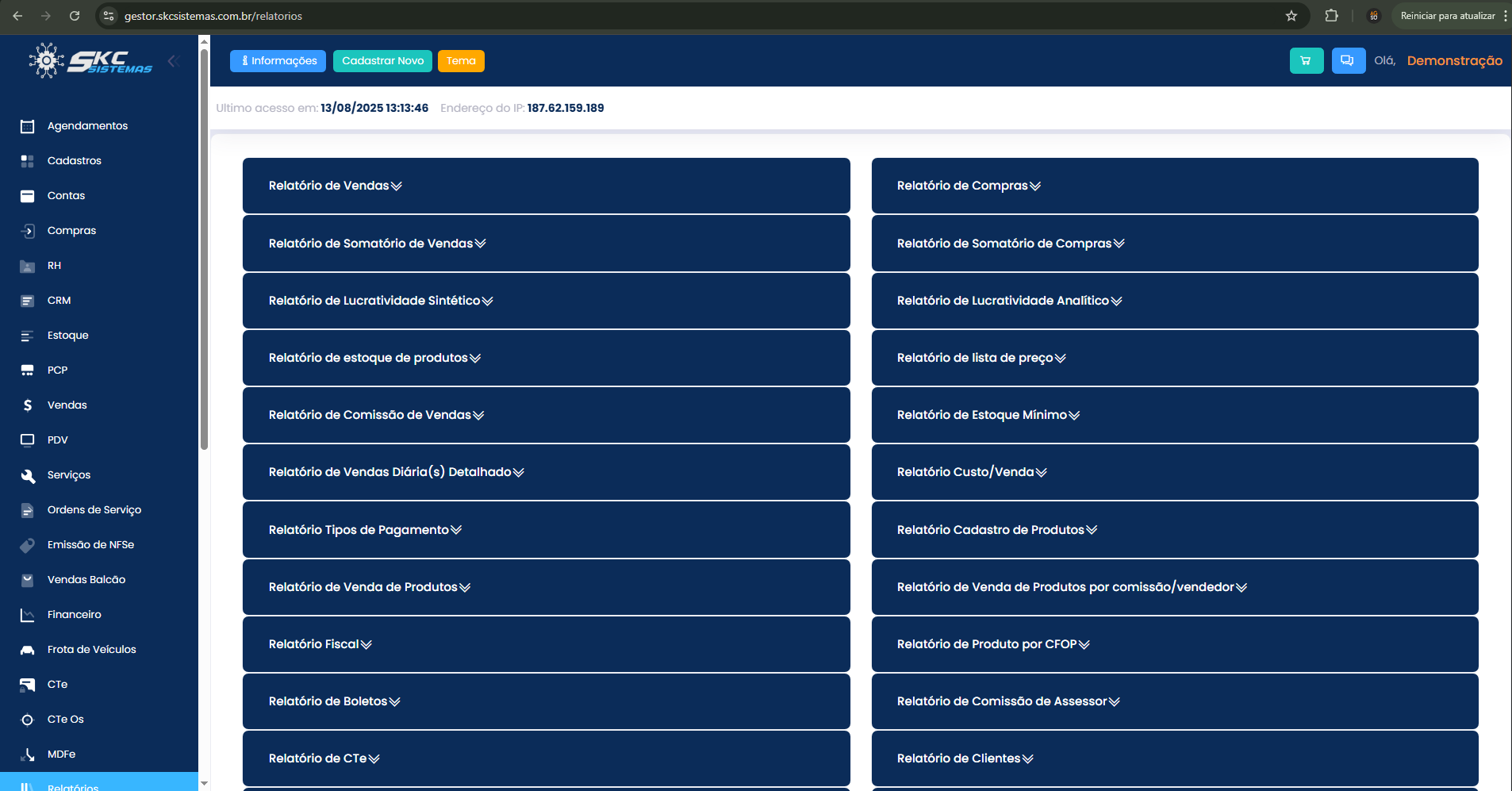
Task: Click the Serviços wrench icon
Action: point(28,475)
